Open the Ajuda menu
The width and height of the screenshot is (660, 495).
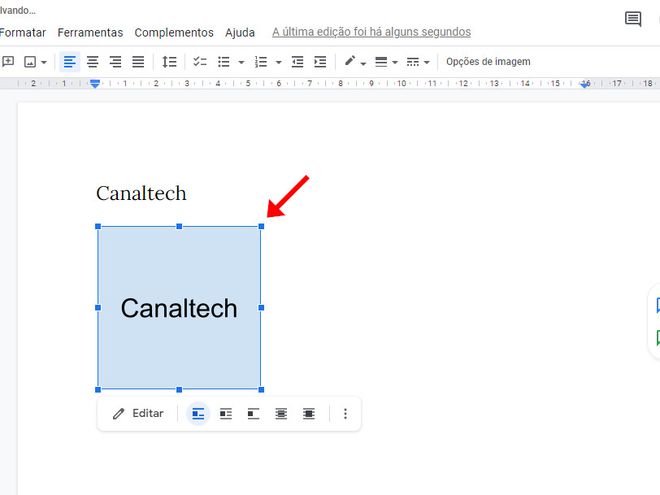point(240,32)
